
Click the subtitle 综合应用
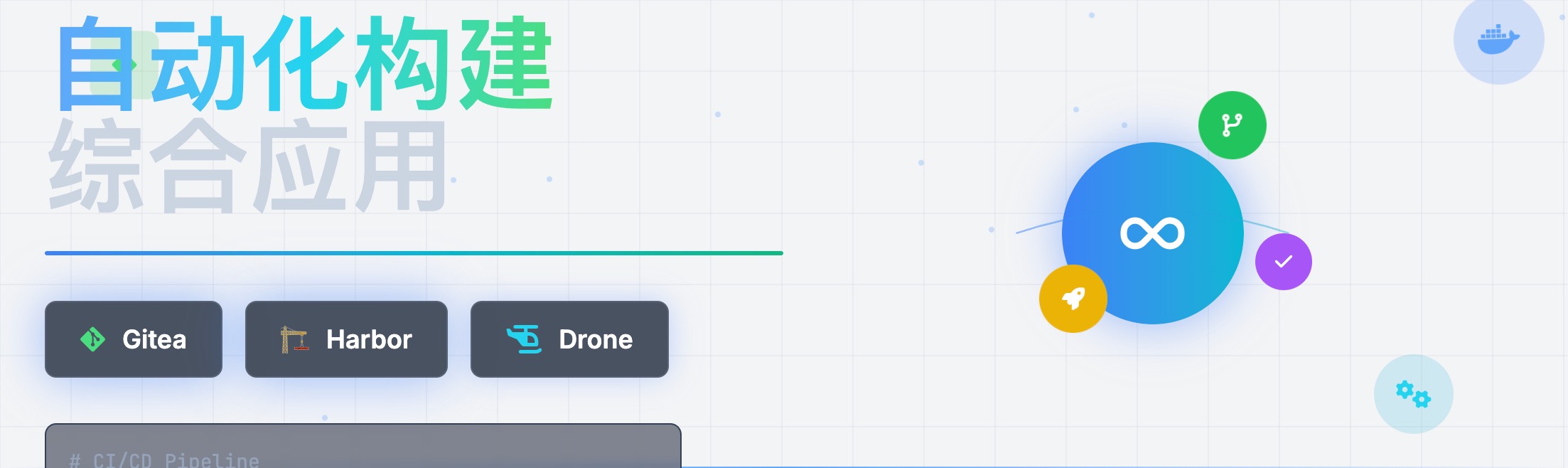click(247, 166)
